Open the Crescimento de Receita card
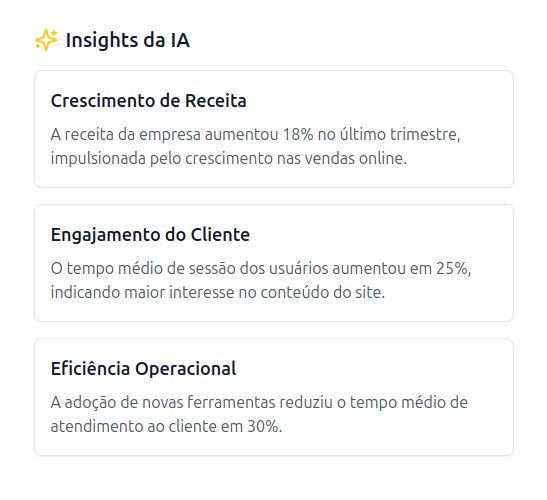Screen dimensions: 547x500 (x=274, y=129)
